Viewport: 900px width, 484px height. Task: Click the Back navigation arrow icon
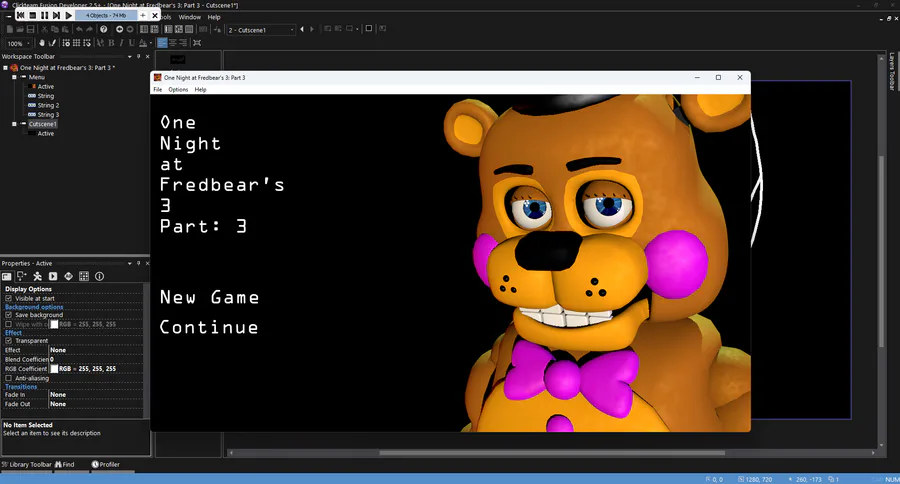click(x=119, y=29)
